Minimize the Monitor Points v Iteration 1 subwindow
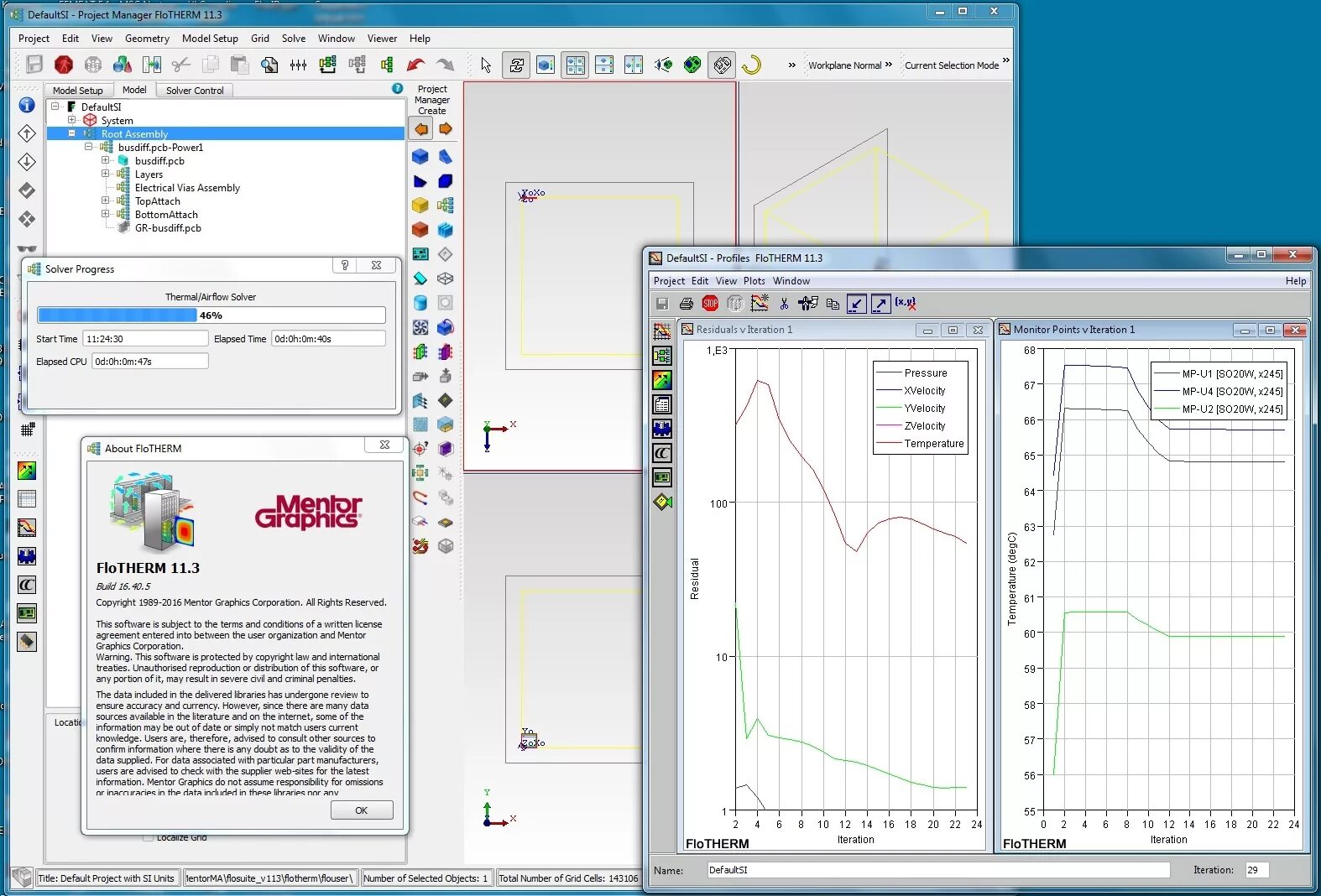This screenshot has width=1321, height=896. [x=1245, y=331]
